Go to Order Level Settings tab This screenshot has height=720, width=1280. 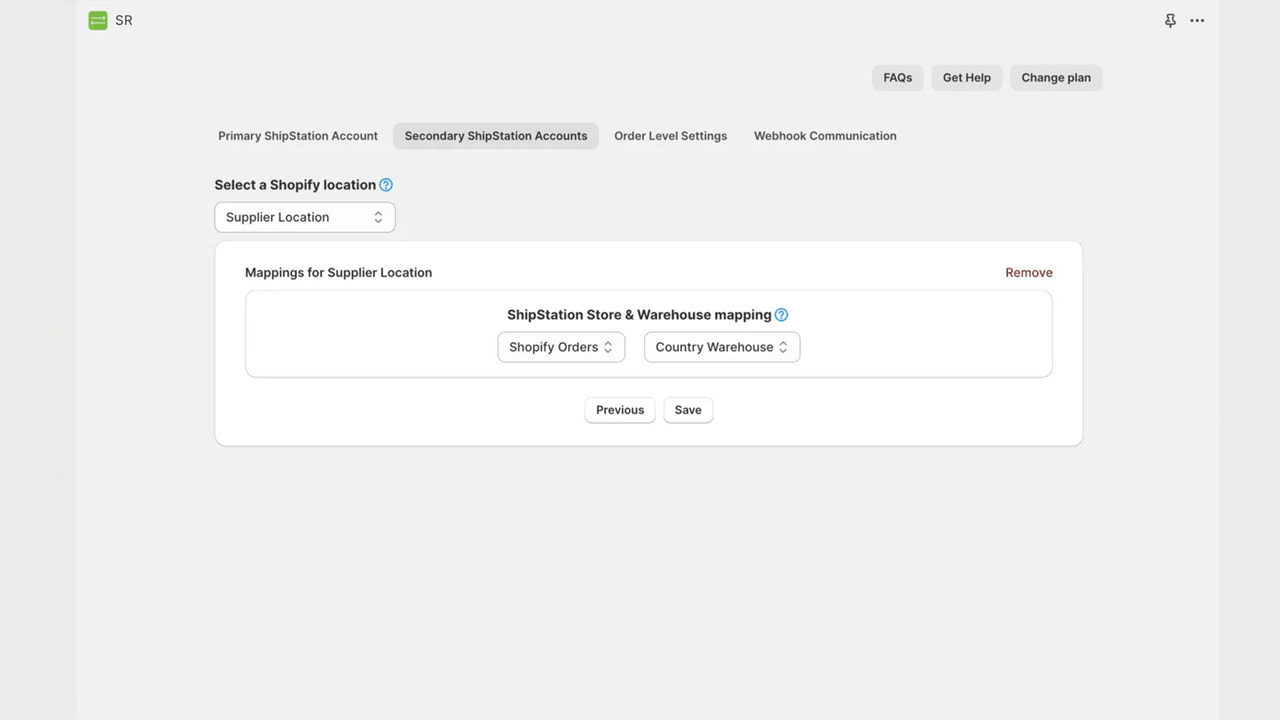(x=671, y=136)
